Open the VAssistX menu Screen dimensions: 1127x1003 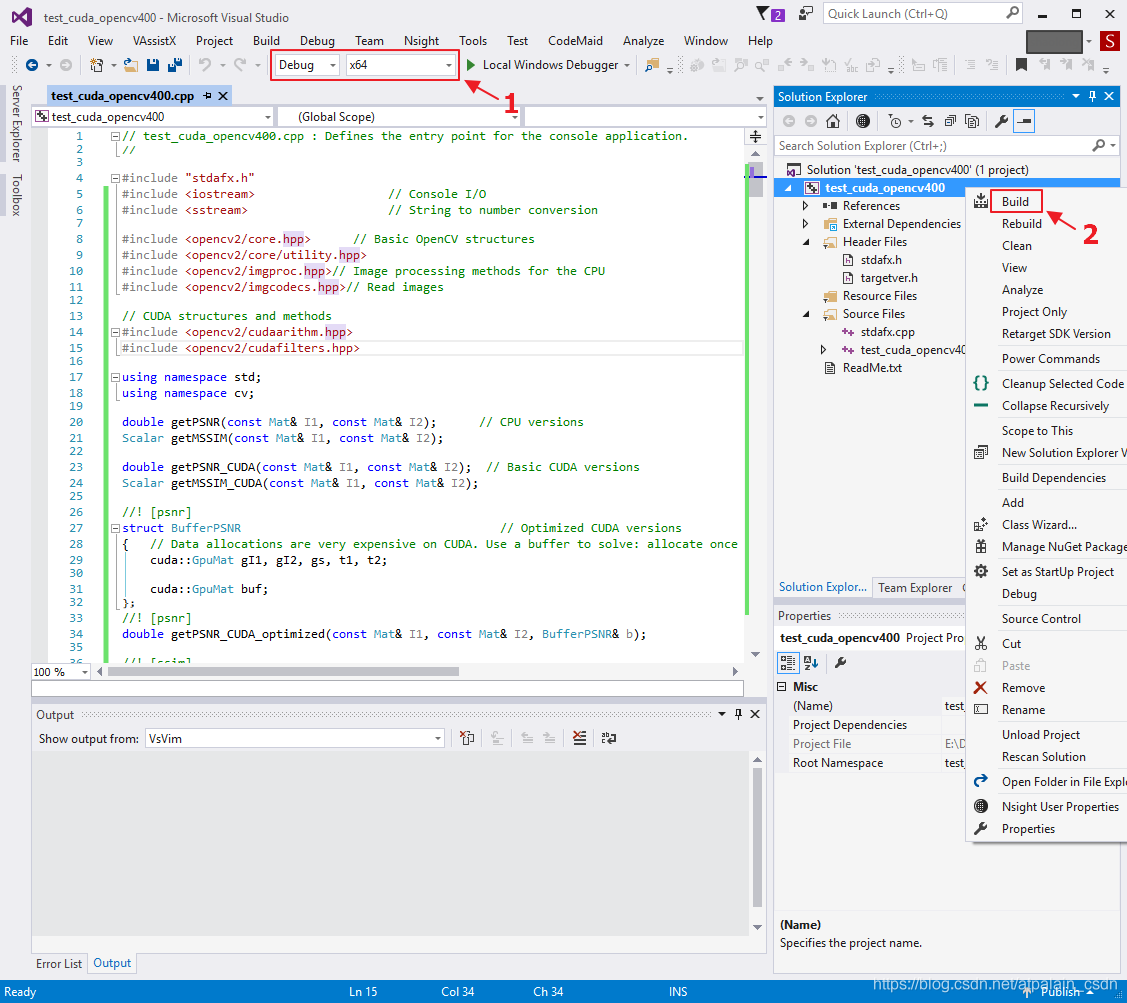click(155, 41)
